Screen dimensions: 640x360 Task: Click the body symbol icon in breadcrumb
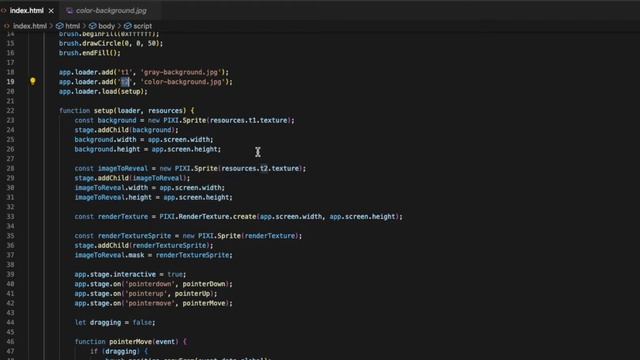coord(93,26)
